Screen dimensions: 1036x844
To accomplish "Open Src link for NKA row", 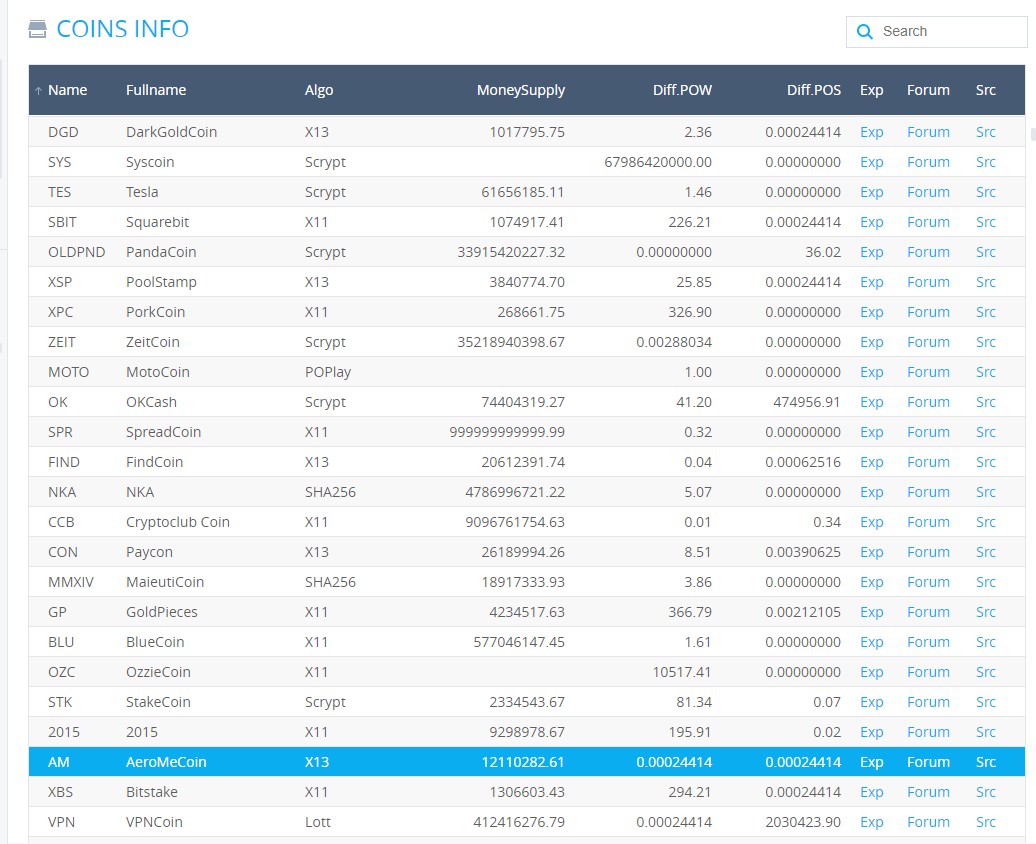I will click(985, 492).
